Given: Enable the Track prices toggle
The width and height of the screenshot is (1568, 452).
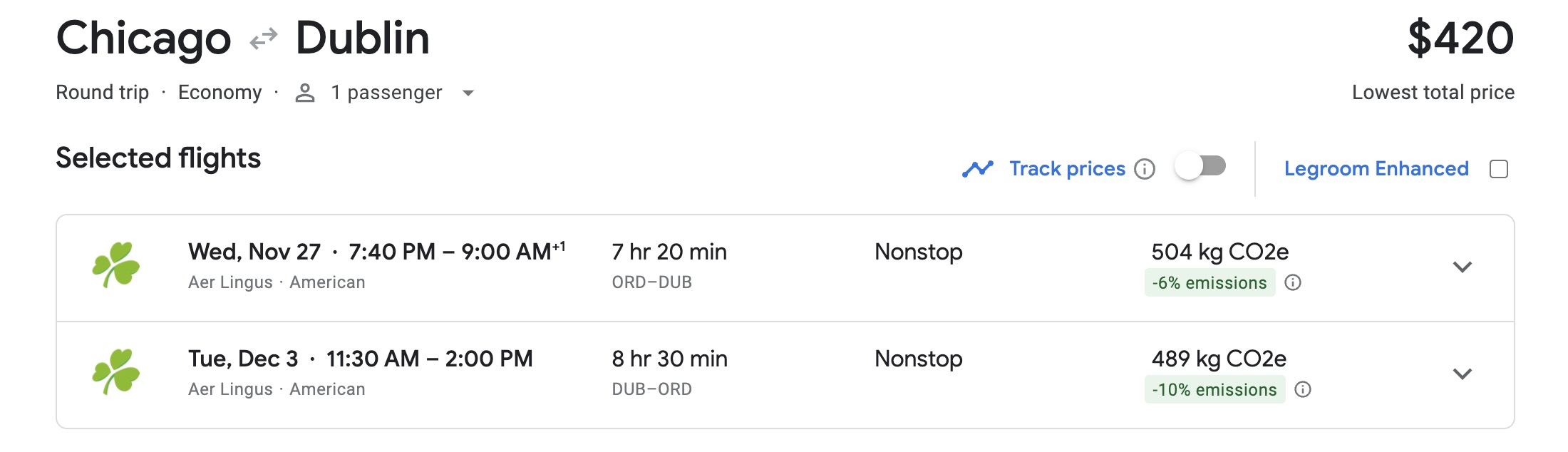Looking at the screenshot, I should pyautogui.click(x=1200, y=165).
